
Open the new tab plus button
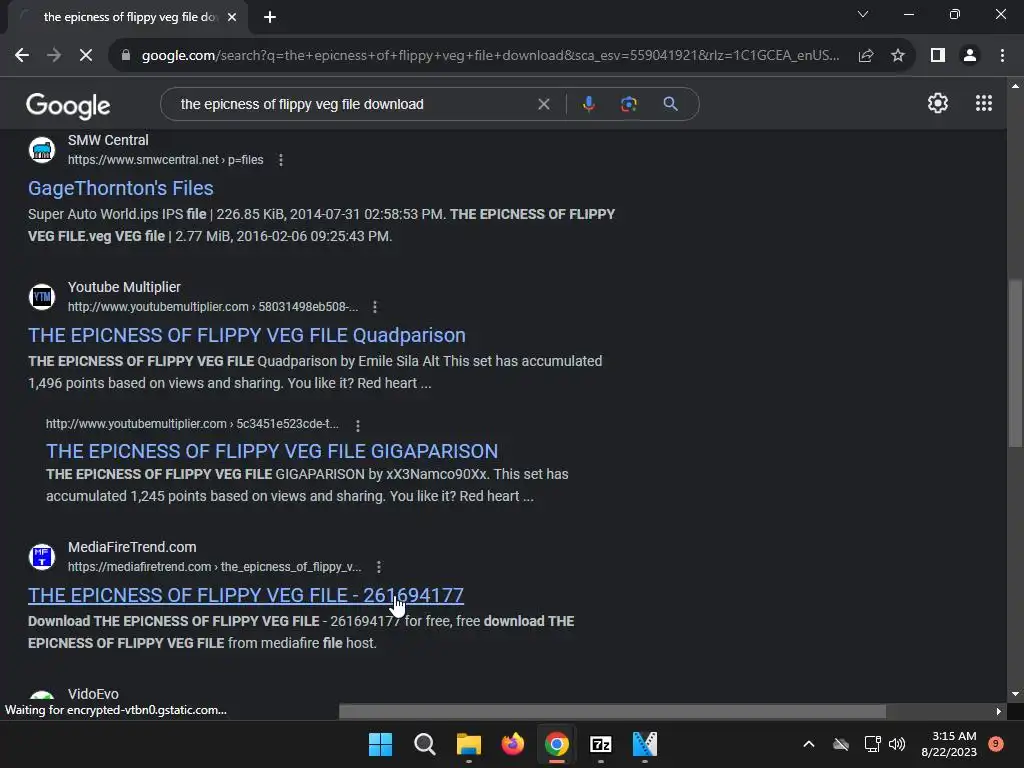coord(270,18)
